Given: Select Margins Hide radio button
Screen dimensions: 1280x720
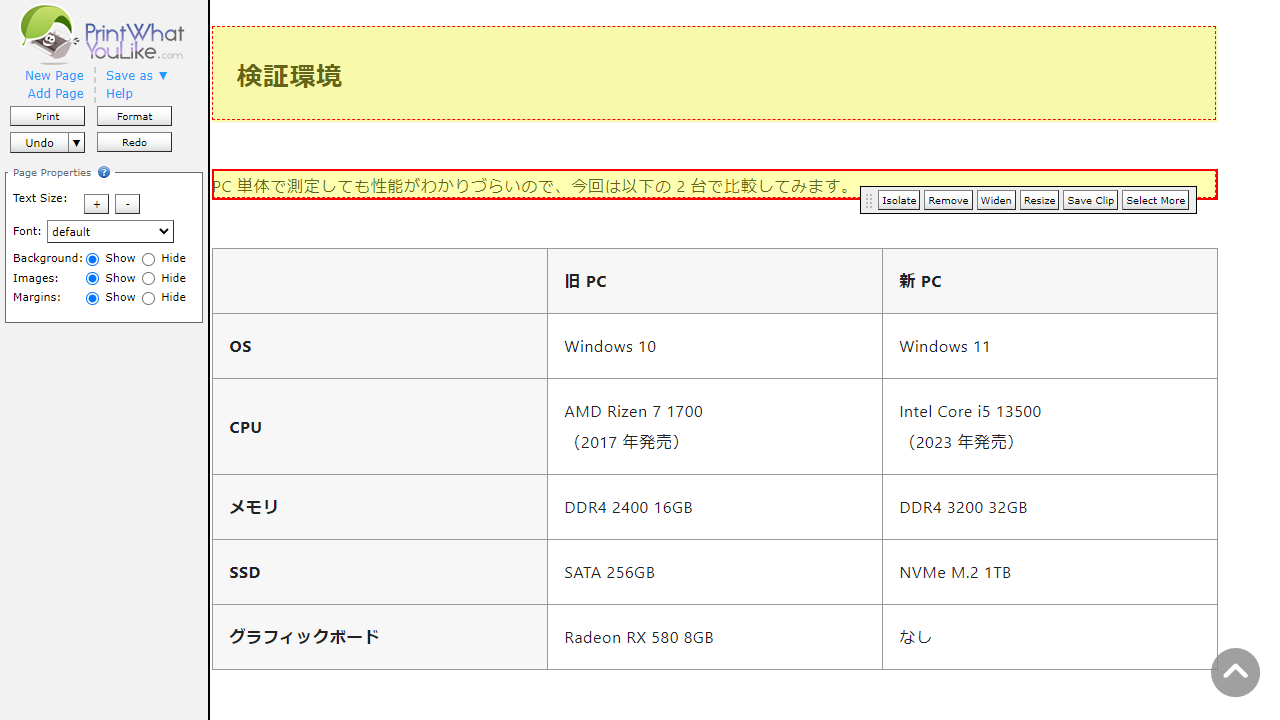Looking at the screenshot, I should pyautogui.click(x=148, y=298).
